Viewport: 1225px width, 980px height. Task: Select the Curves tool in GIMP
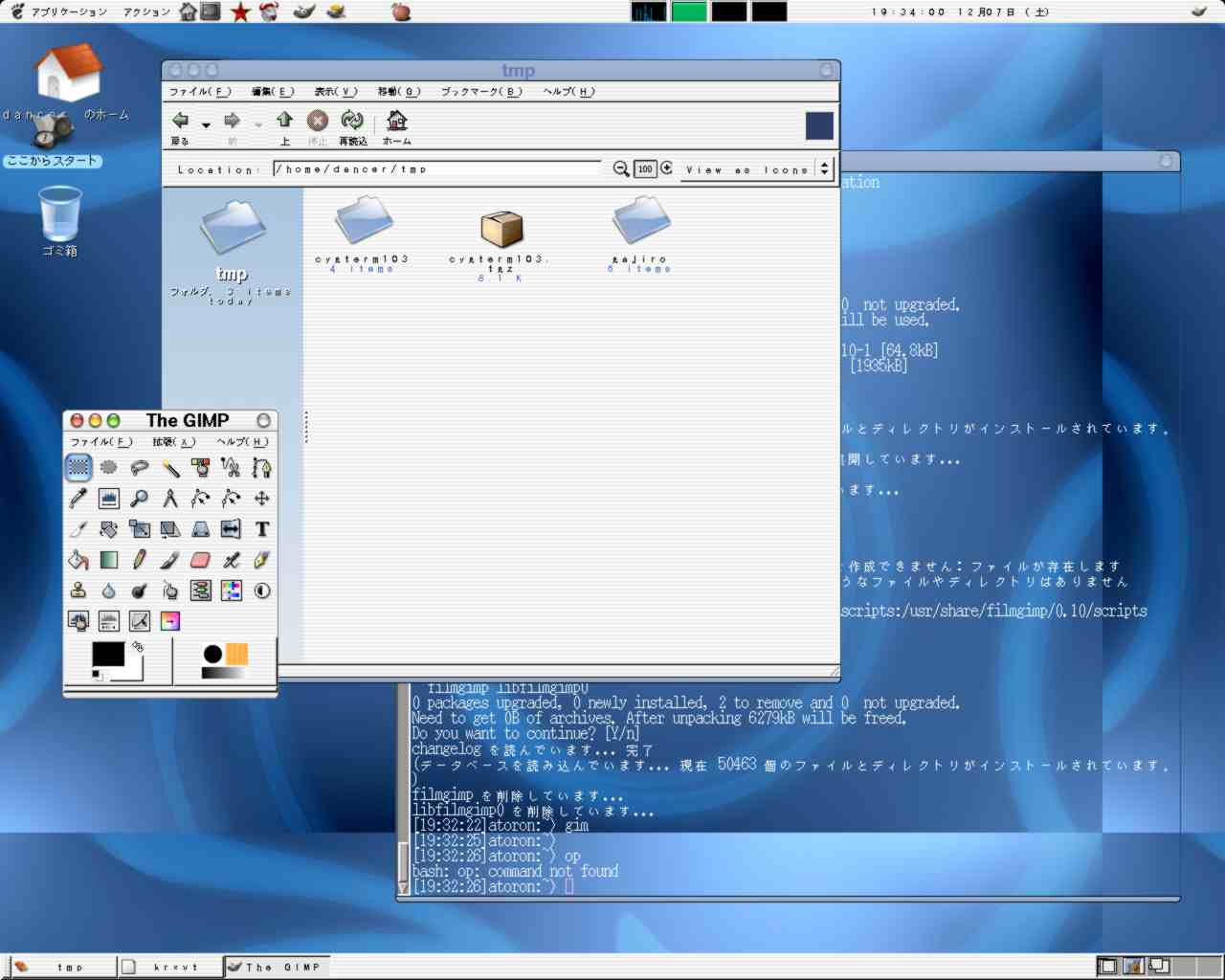pos(140,620)
